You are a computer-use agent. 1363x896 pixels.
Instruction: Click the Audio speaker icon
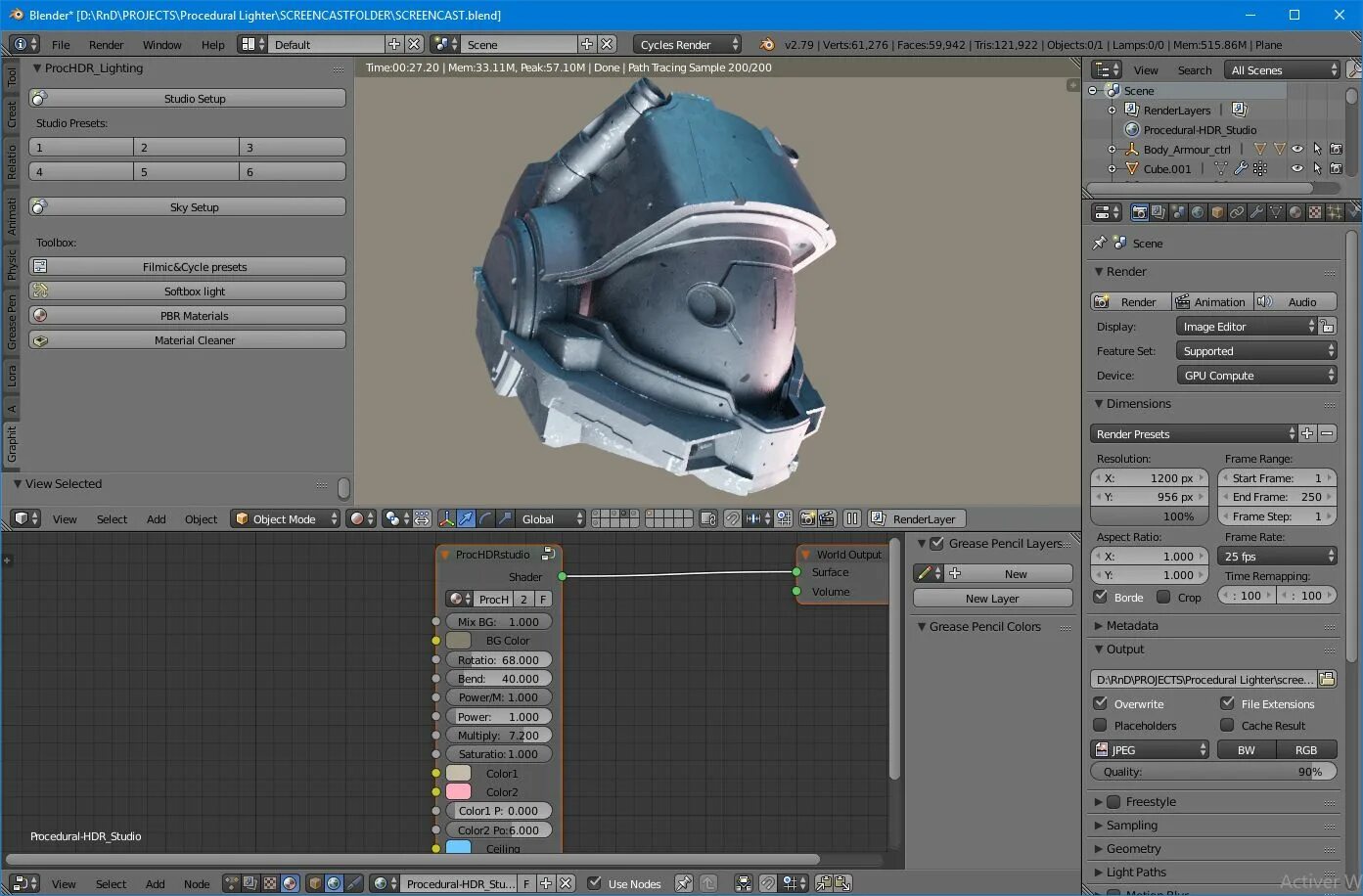(1264, 302)
